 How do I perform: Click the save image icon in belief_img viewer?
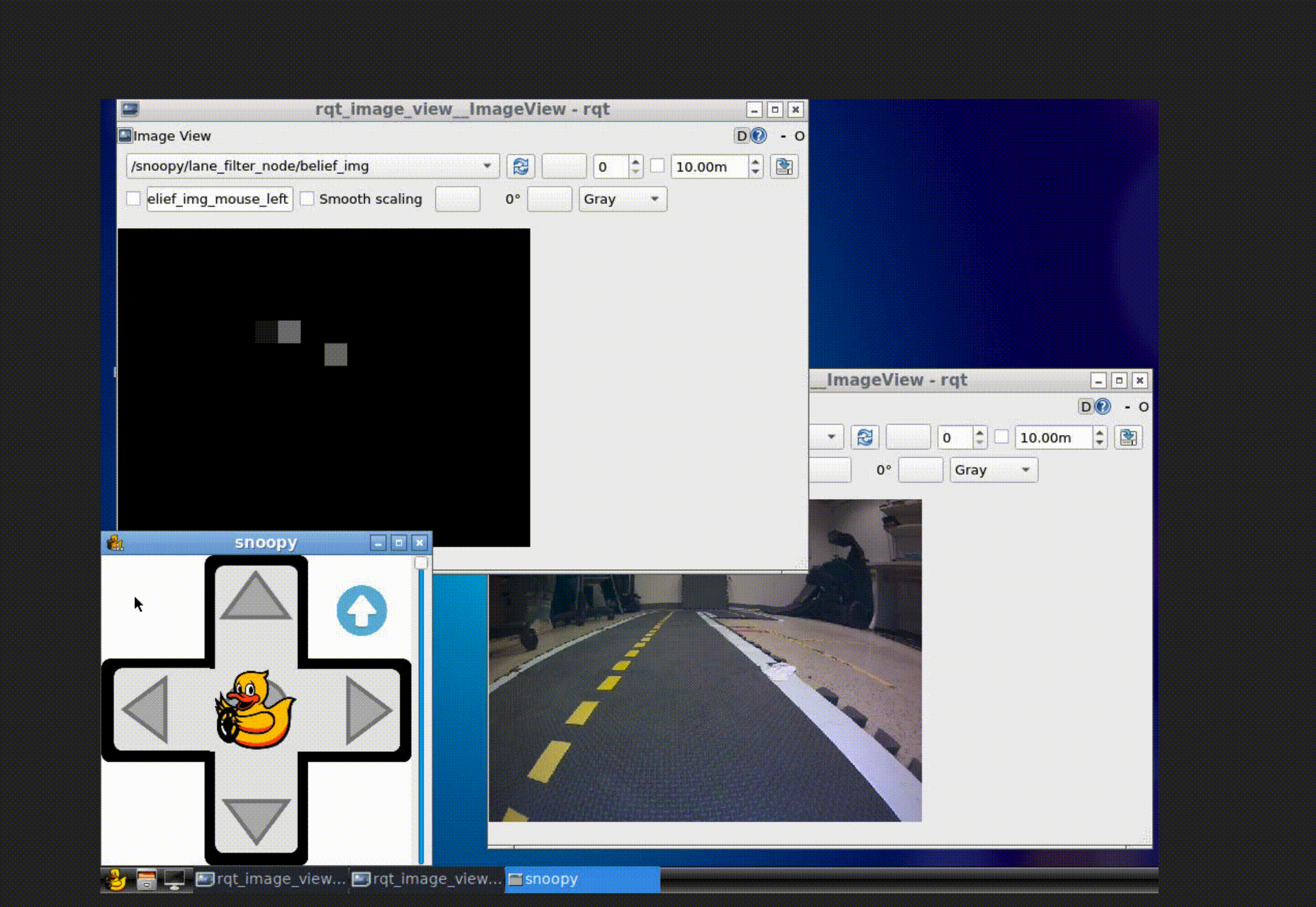(x=784, y=167)
